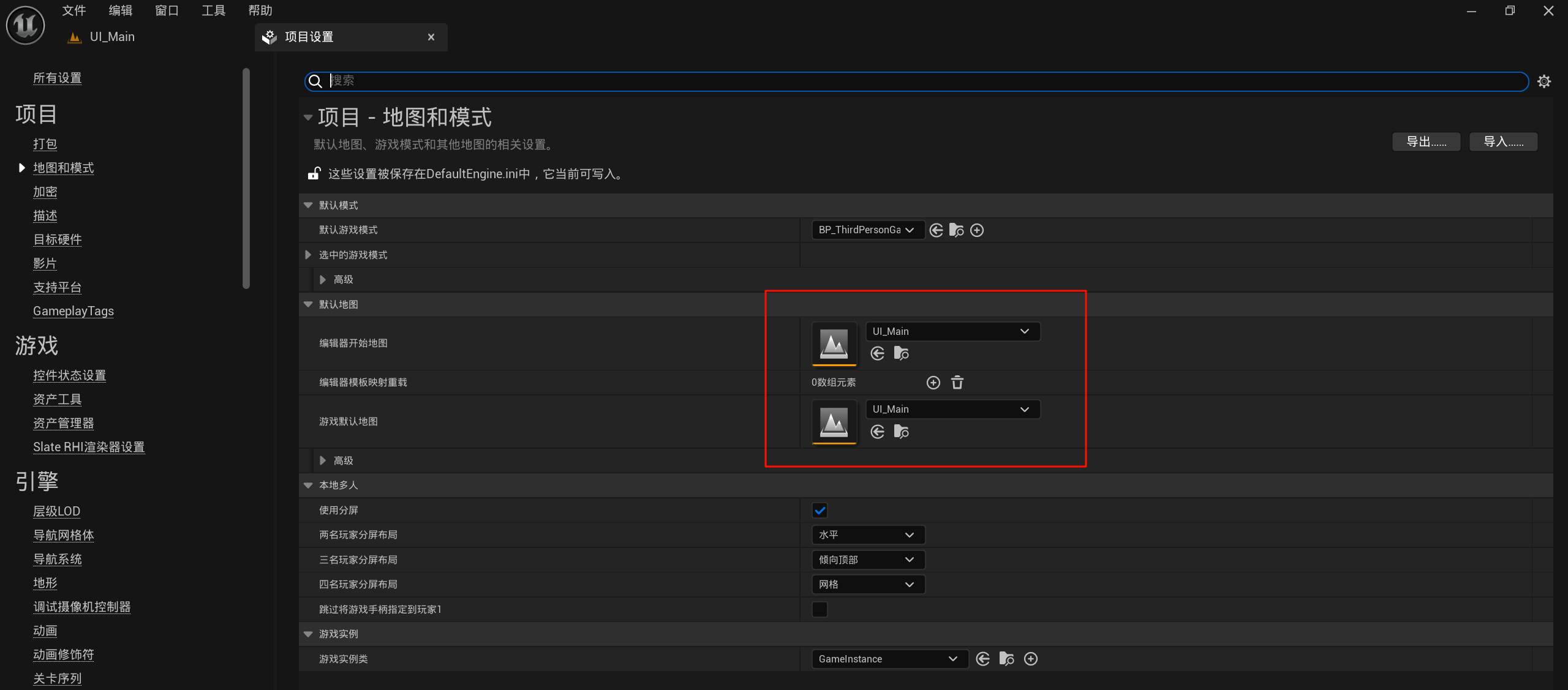The height and width of the screenshot is (690, 1568).
Task: Collapse the 游戏实例 section
Action: coord(308,634)
